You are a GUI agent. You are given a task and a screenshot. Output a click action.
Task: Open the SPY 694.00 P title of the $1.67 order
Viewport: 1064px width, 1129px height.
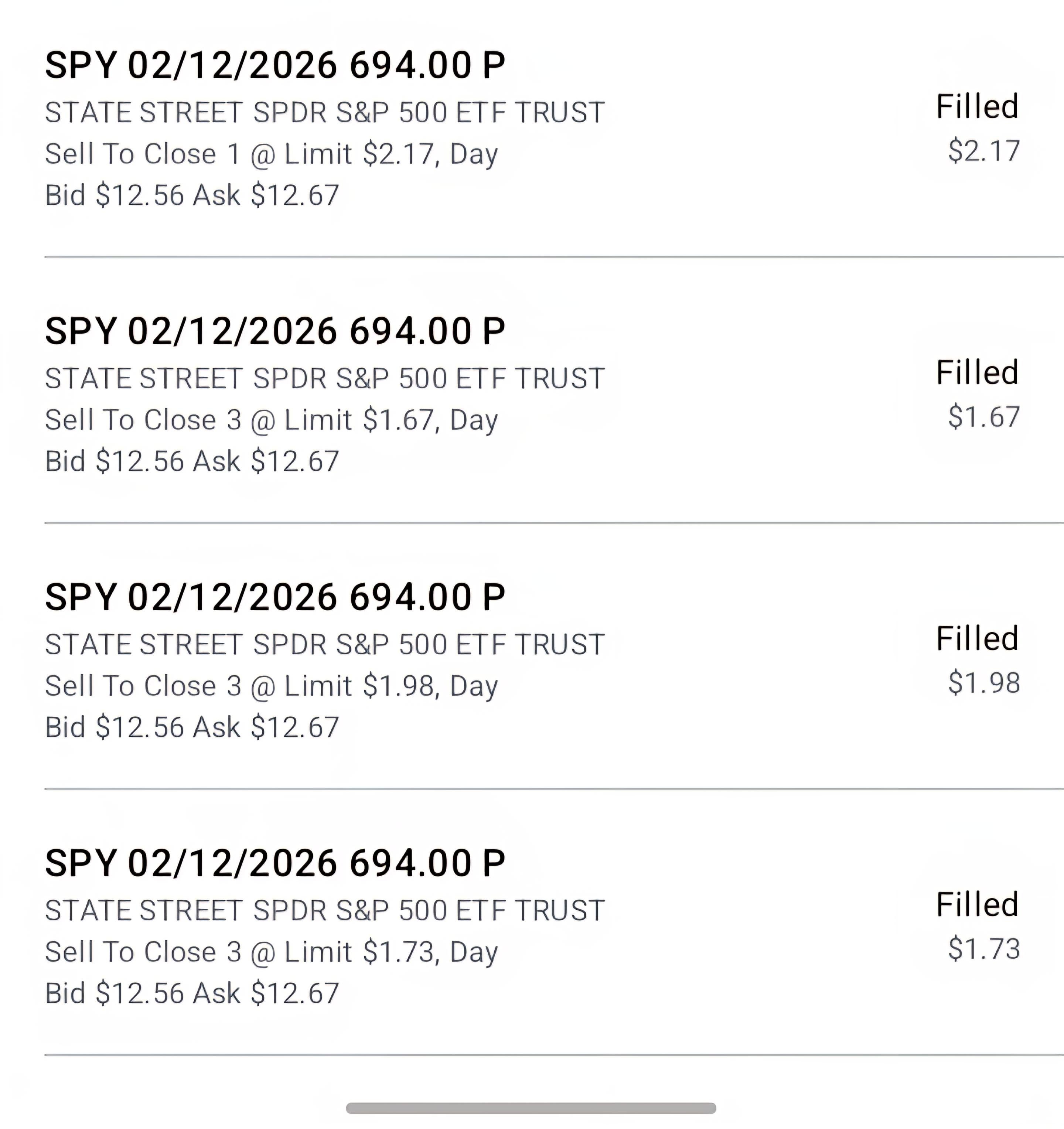click(275, 331)
